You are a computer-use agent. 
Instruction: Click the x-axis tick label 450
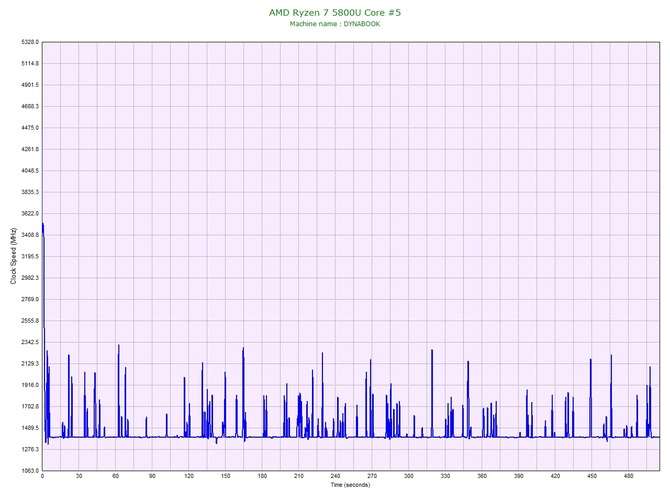[592, 476]
